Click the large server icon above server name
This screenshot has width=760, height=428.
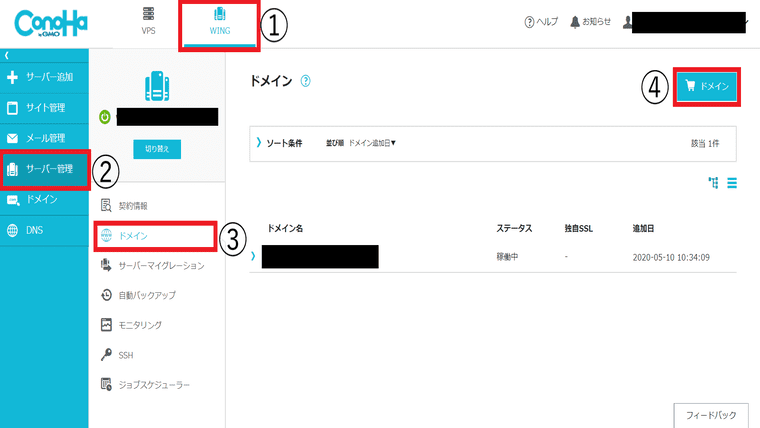click(157, 86)
